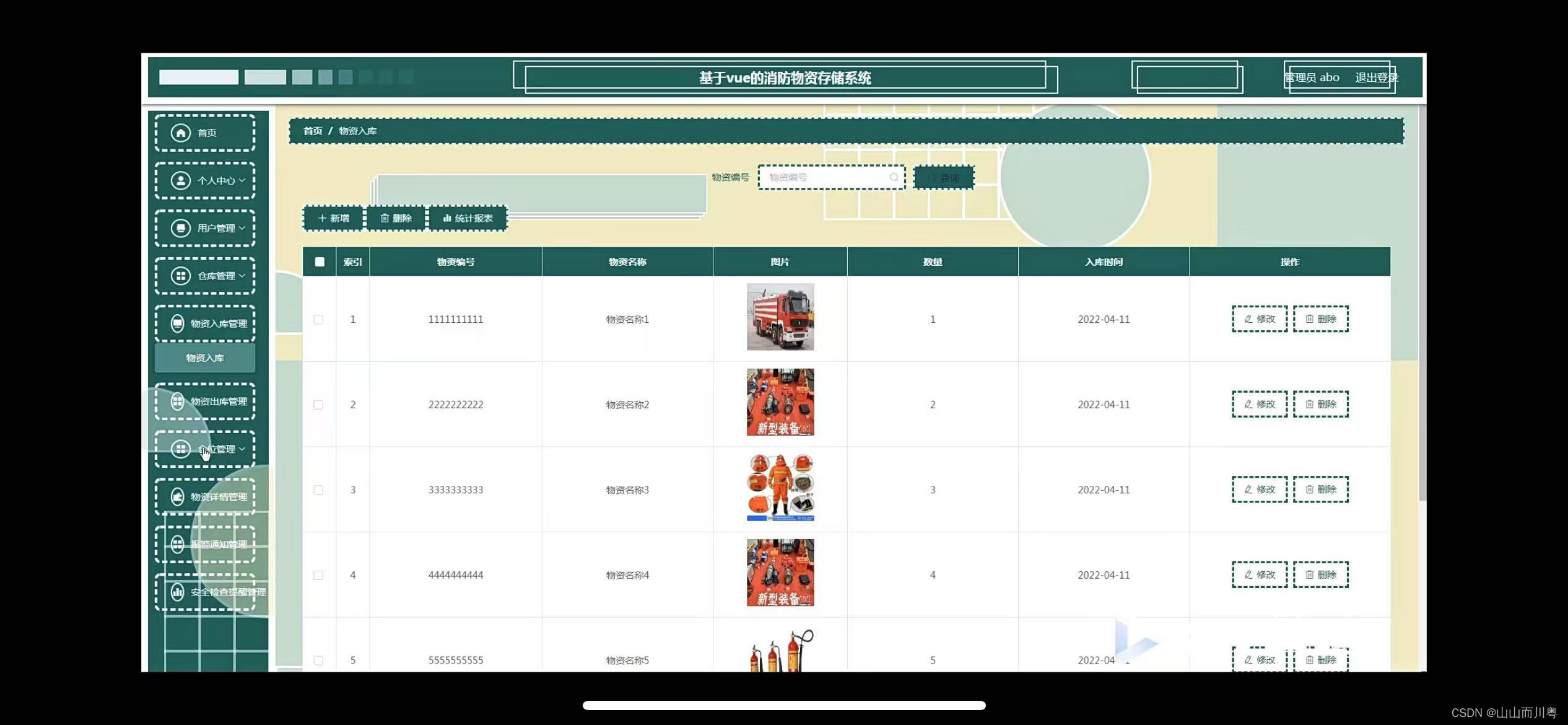Click the 安全检查提醒管理 chart icon
1568x725 pixels.
click(x=177, y=592)
